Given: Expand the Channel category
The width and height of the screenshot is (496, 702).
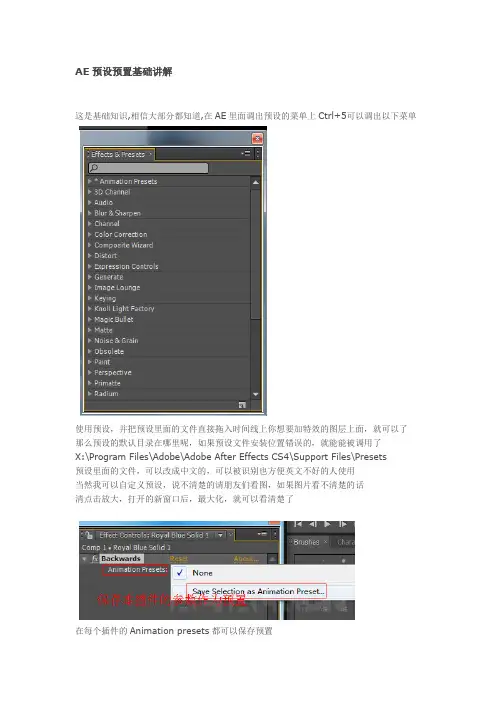Looking at the screenshot, I should tap(90, 224).
